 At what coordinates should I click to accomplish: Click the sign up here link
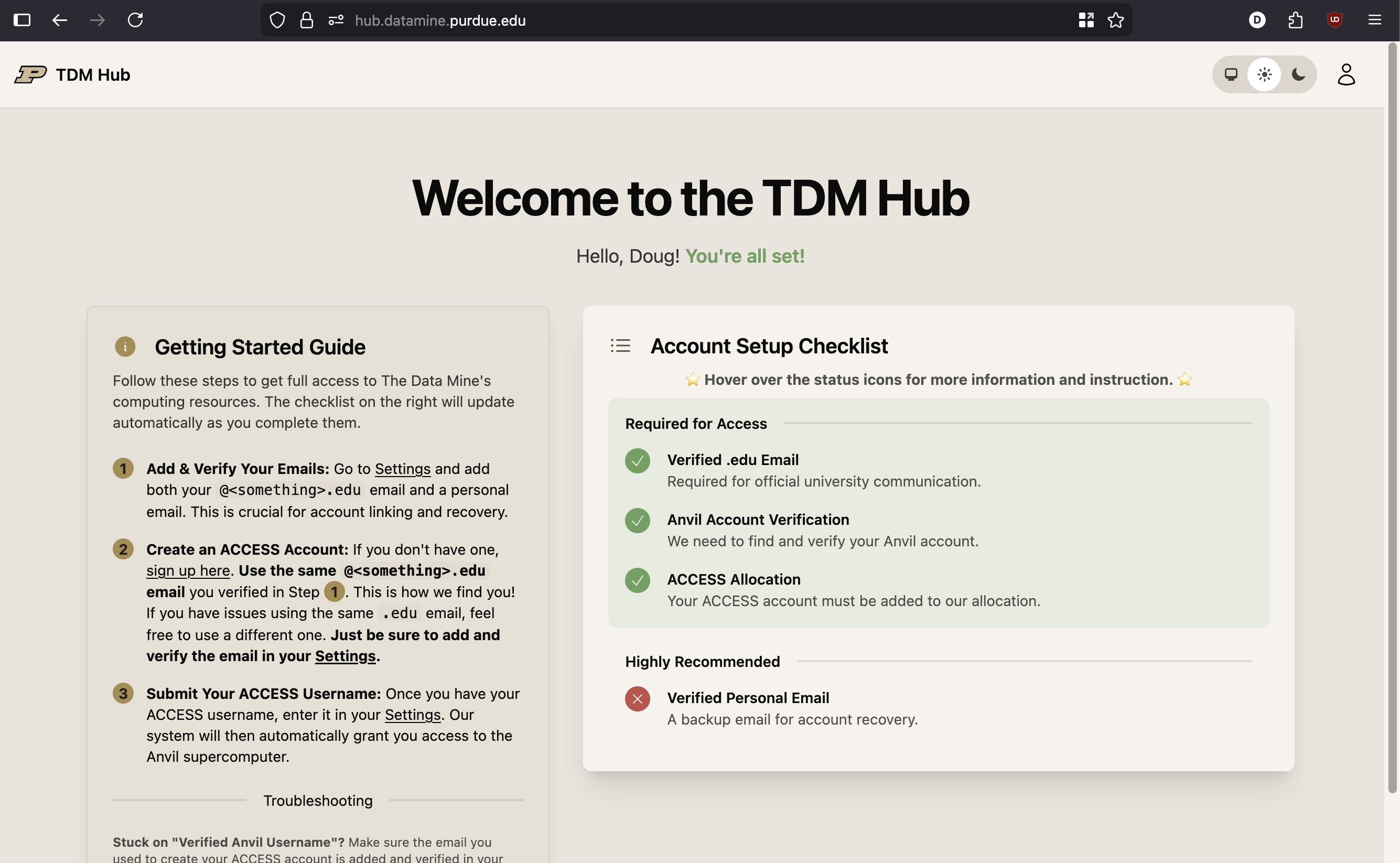pyautogui.click(x=188, y=570)
